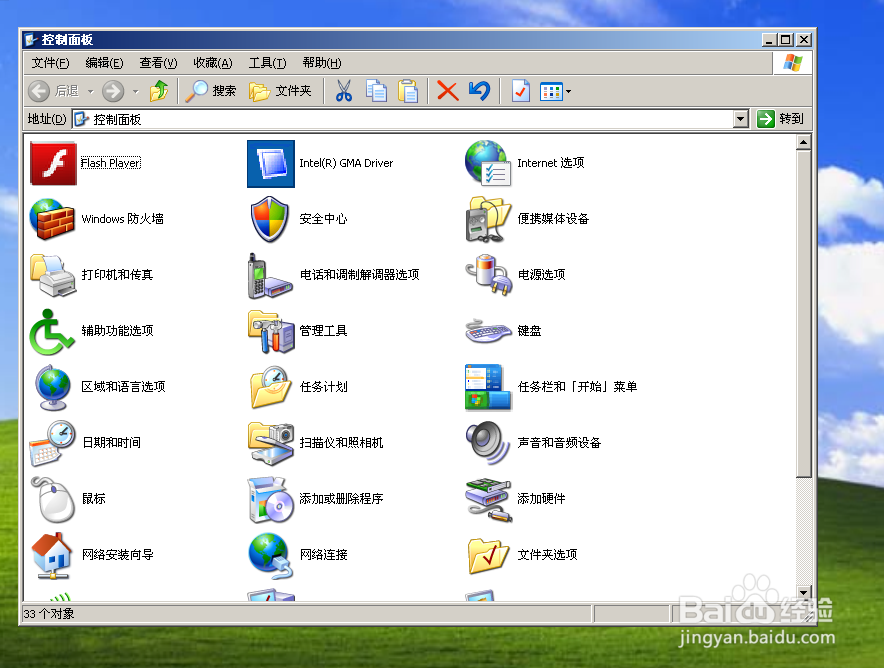This screenshot has width=884, height=668.
Task: Open 添加硬件 hardware icon
Action: [x=488, y=499]
